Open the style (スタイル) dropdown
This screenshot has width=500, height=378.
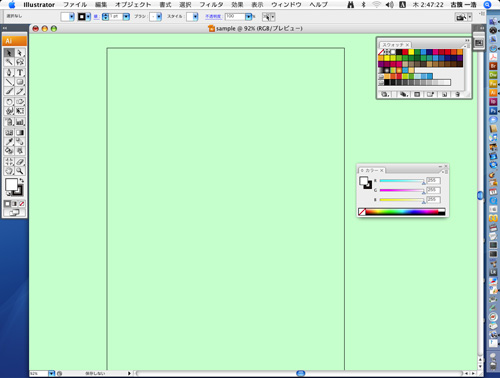tap(195, 16)
